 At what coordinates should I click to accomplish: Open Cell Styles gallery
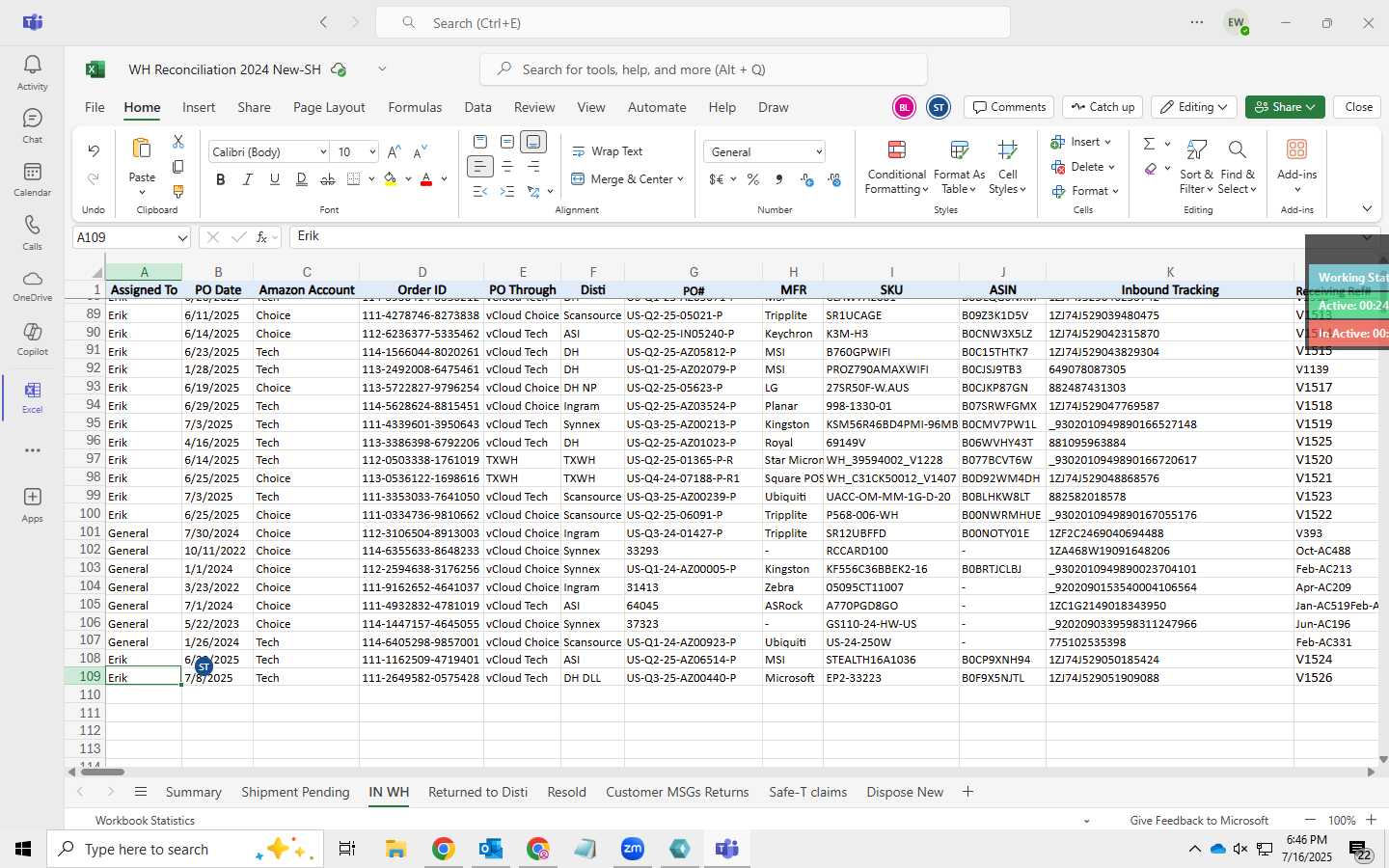click(x=1008, y=166)
